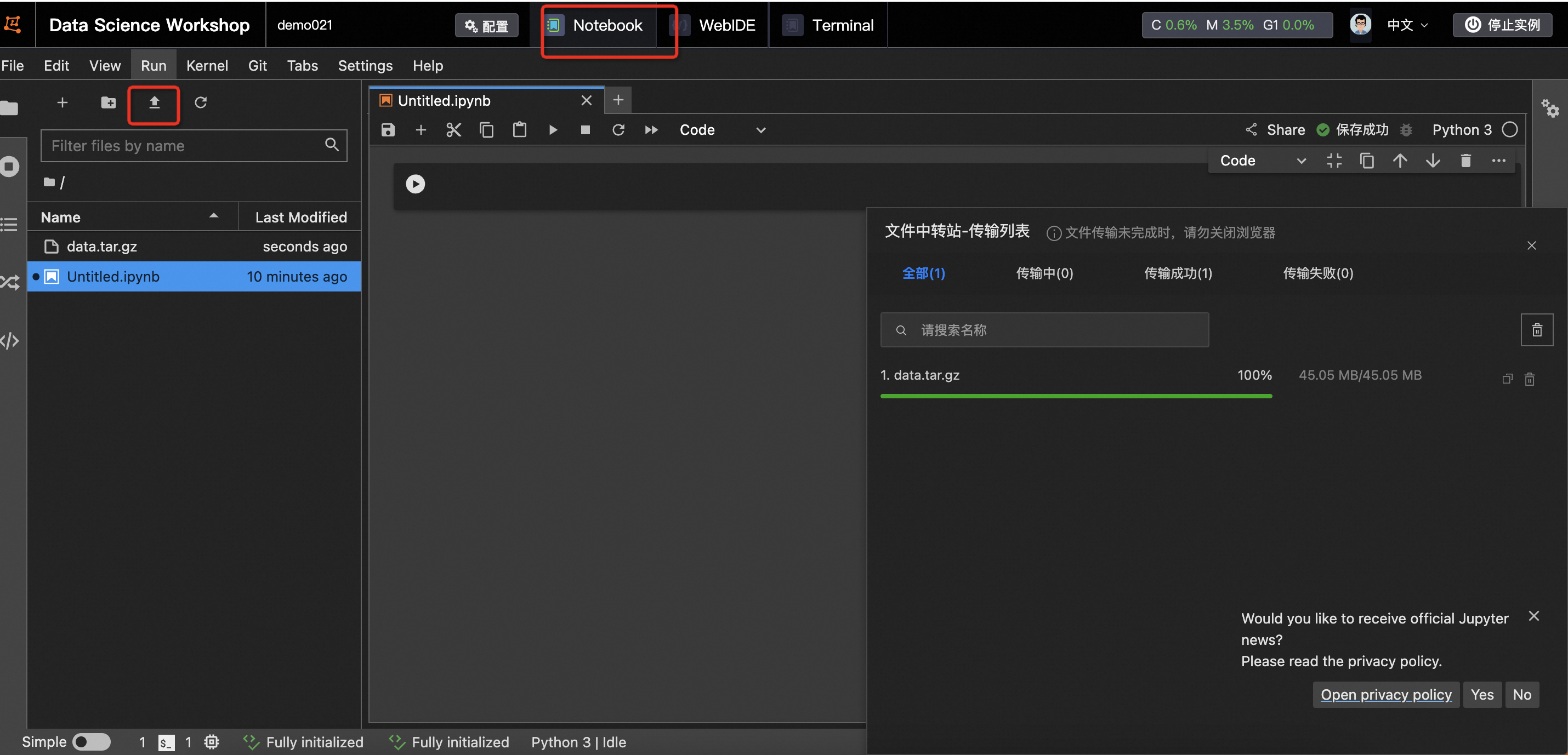Click the Filter files by name field
This screenshot has width=1568, height=755.
(183, 146)
